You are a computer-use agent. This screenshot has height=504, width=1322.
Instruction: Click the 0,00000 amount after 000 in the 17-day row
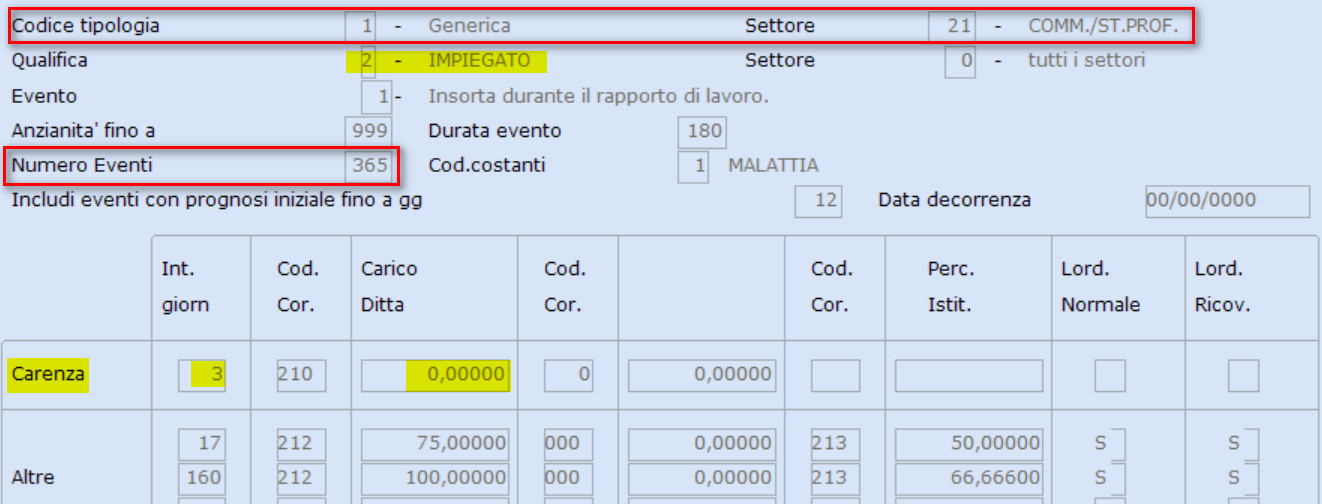tap(702, 443)
